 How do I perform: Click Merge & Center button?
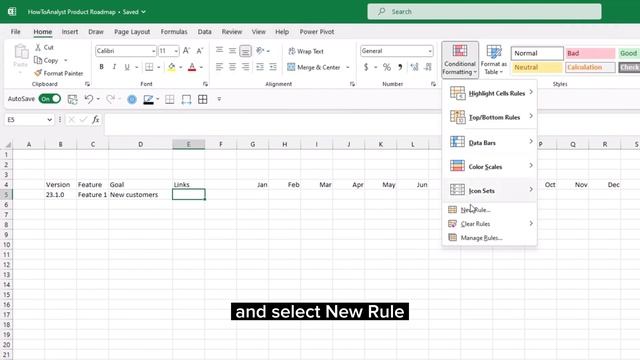tap(313, 67)
